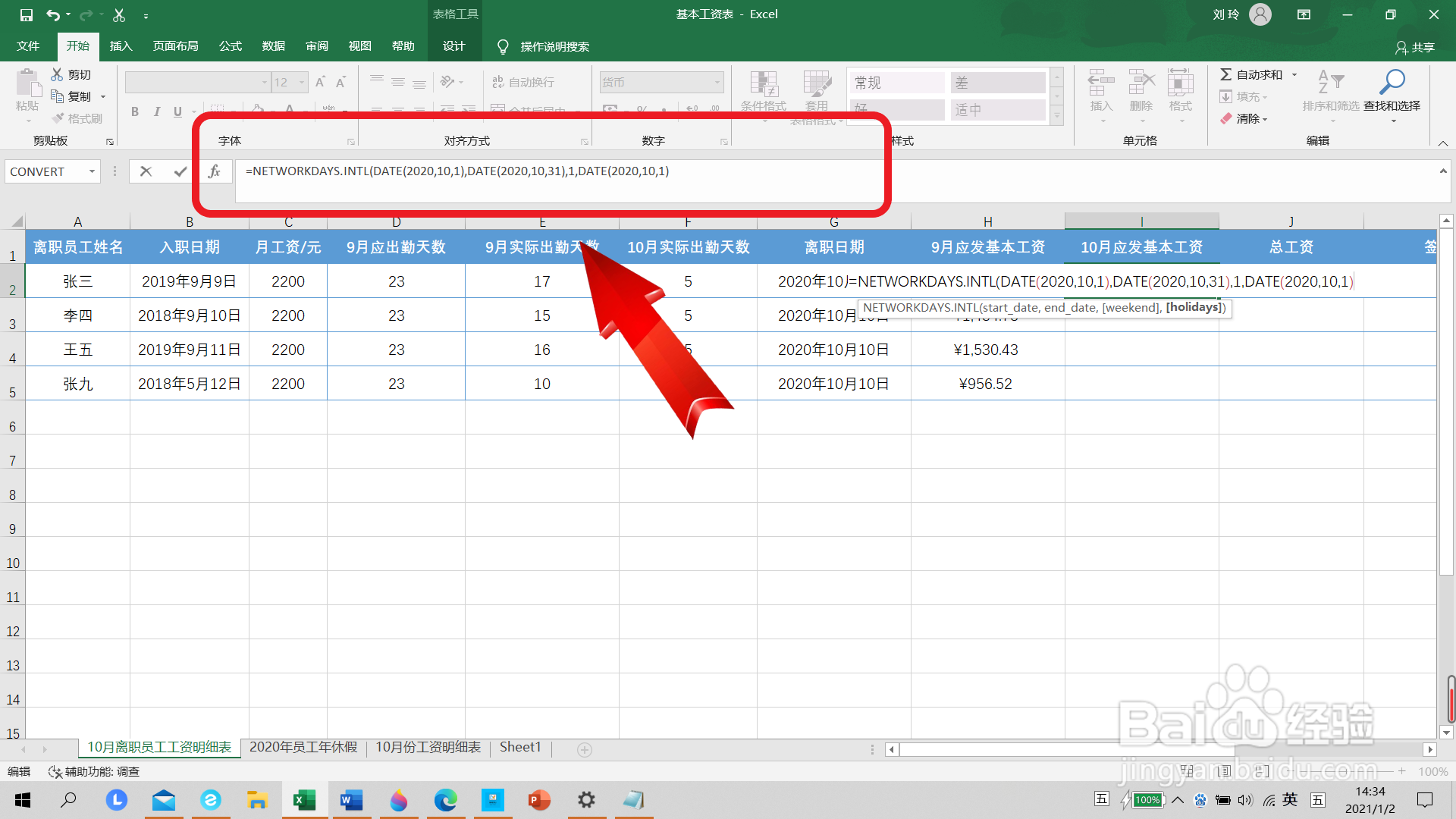Image resolution: width=1456 pixels, height=819 pixels.
Task: Click the Insert Function fx icon
Action: click(215, 171)
